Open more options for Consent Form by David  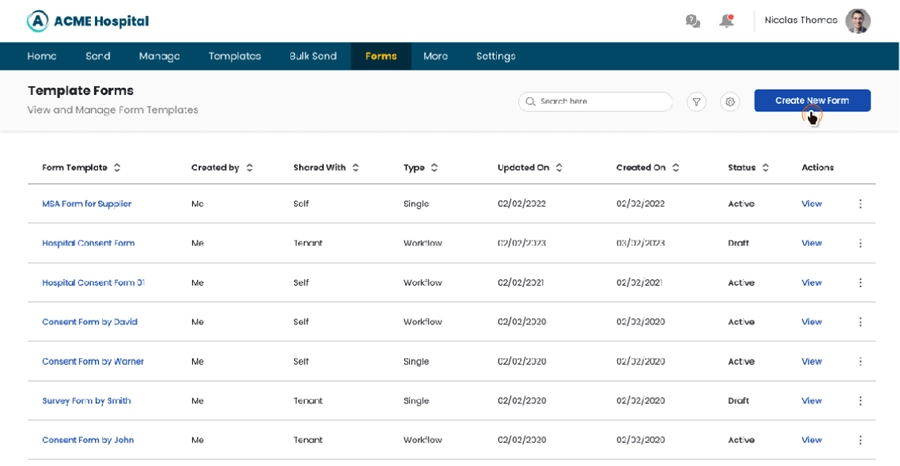tap(860, 322)
